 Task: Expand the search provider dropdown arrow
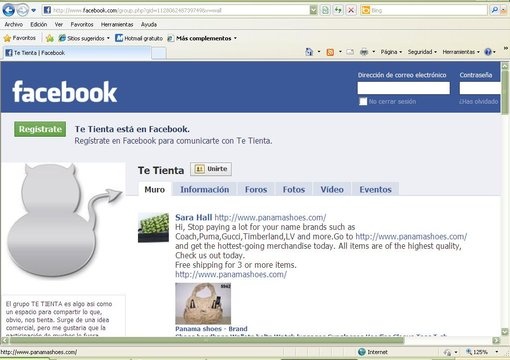[503, 10]
